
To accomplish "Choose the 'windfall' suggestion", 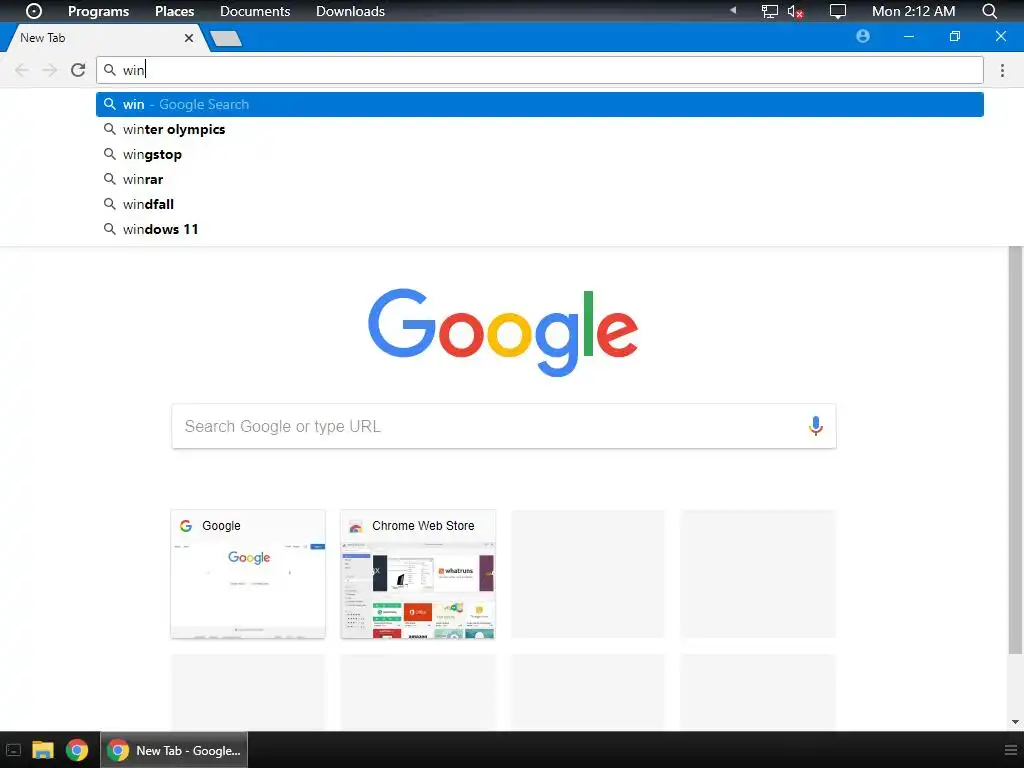I will (539, 204).
